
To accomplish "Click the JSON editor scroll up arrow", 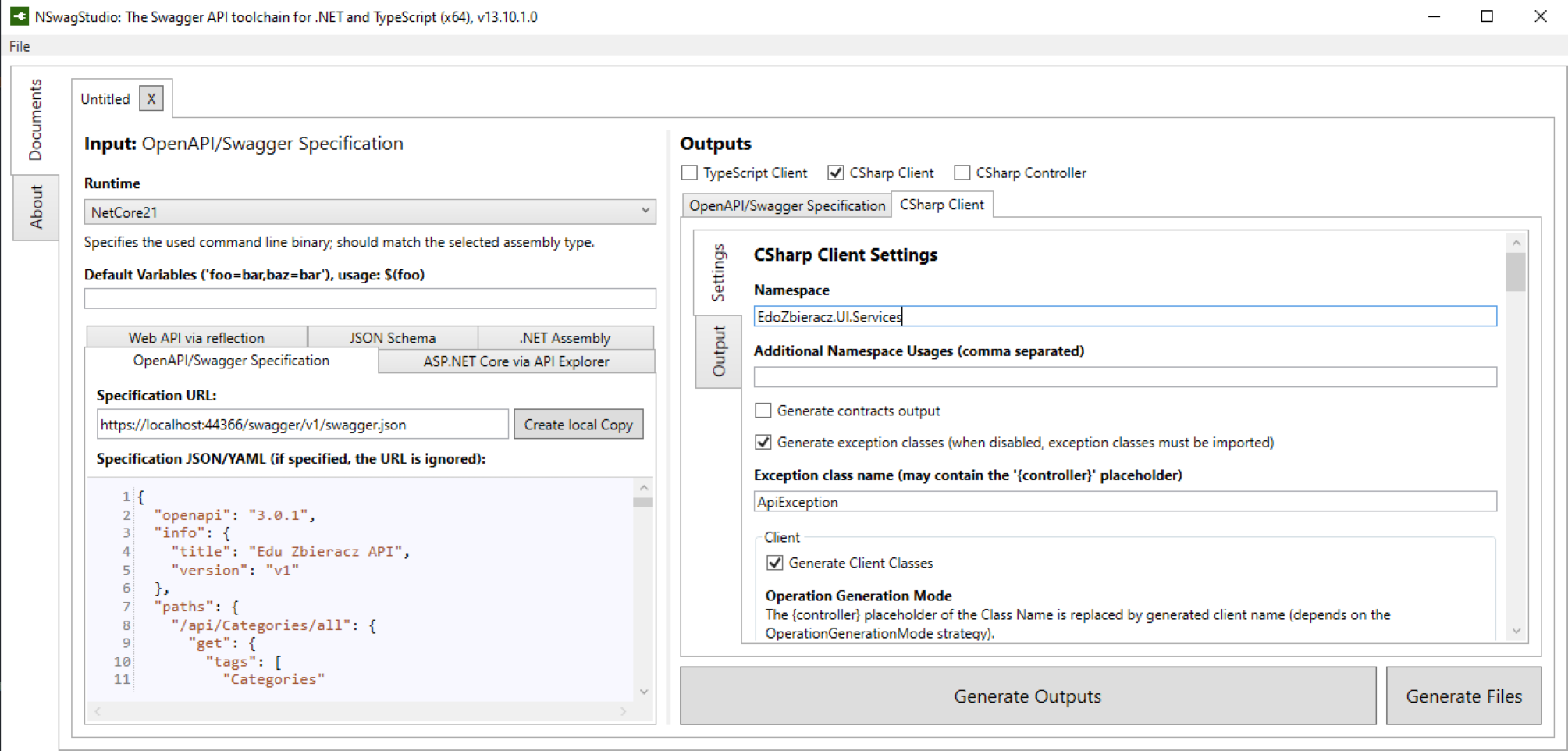I will point(644,488).
